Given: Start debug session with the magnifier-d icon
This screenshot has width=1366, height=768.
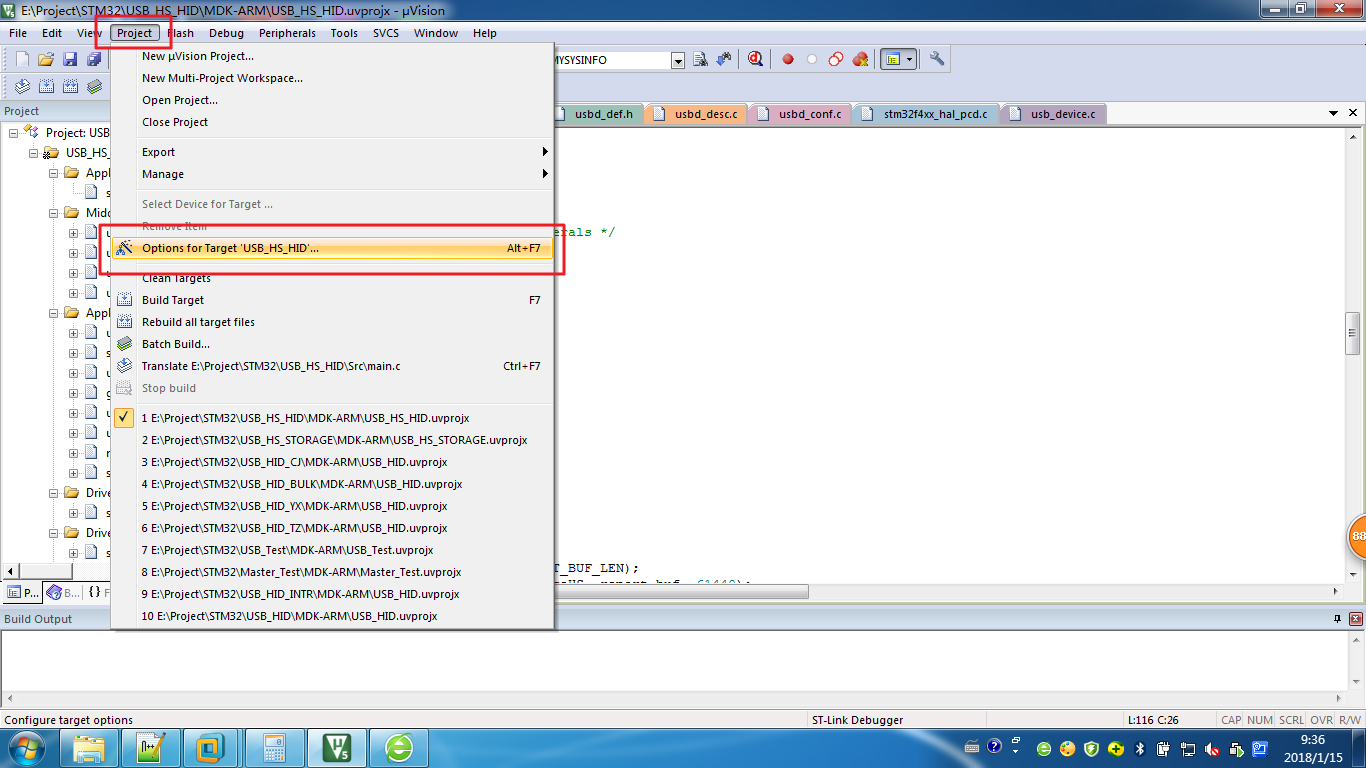Looking at the screenshot, I should coord(756,60).
